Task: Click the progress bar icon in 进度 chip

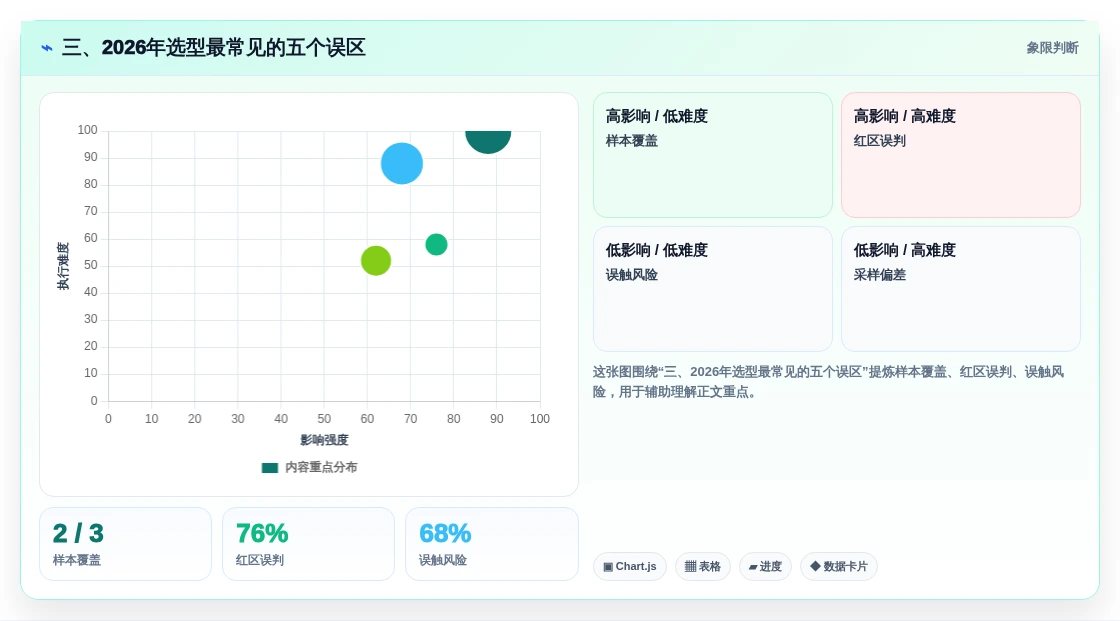Action: point(753,567)
